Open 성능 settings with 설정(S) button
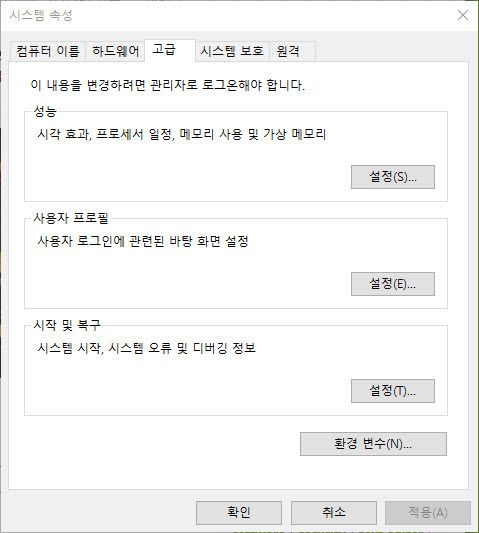Viewport: 479px width, 533px height. point(393,177)
